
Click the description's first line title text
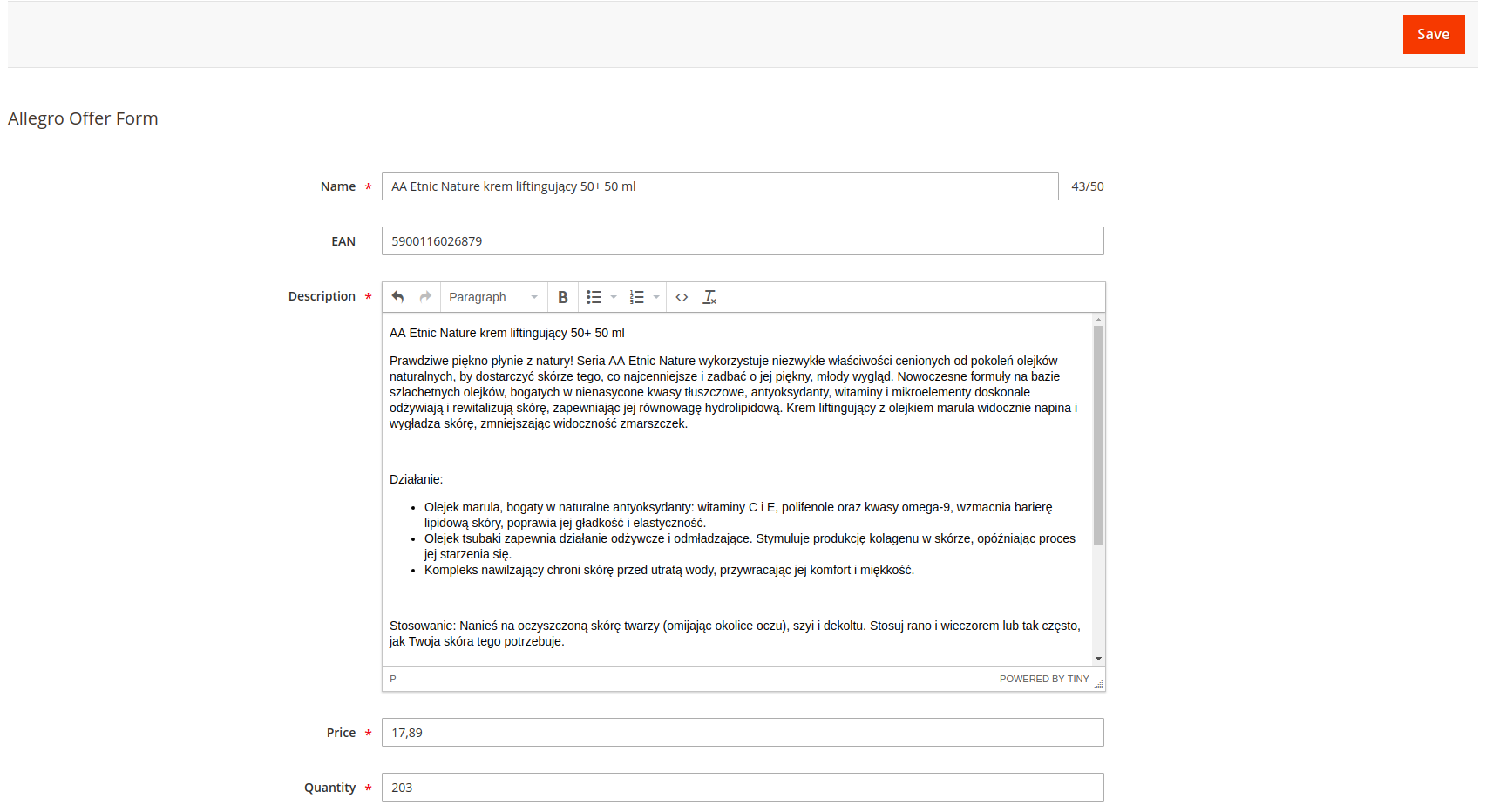pyautogui.click(x=507, y=333)
